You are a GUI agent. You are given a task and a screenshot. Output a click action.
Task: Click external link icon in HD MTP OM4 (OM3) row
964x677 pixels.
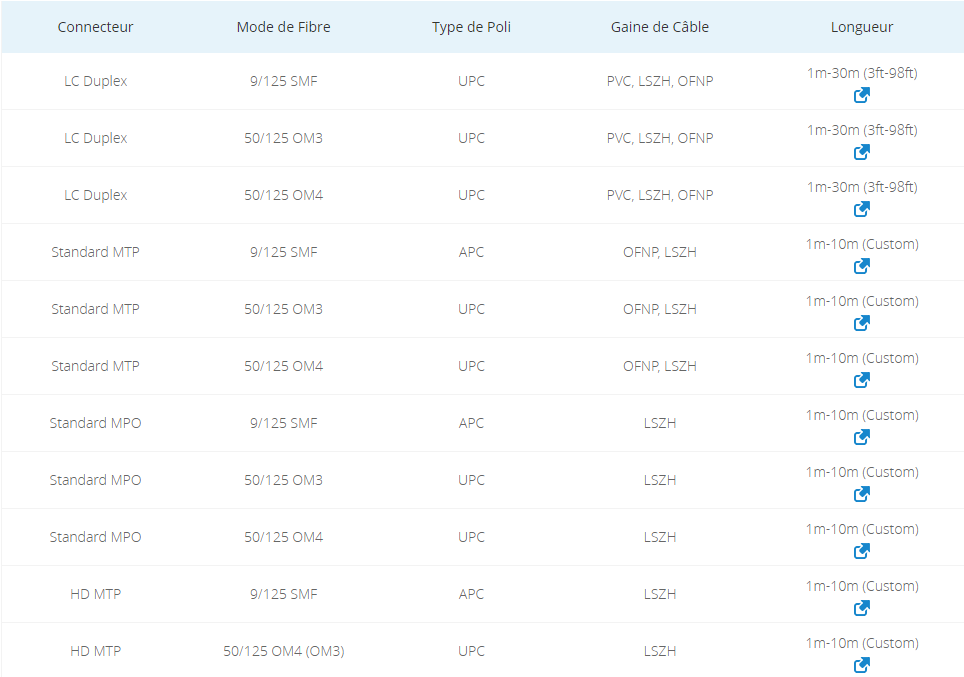(861, 665)
